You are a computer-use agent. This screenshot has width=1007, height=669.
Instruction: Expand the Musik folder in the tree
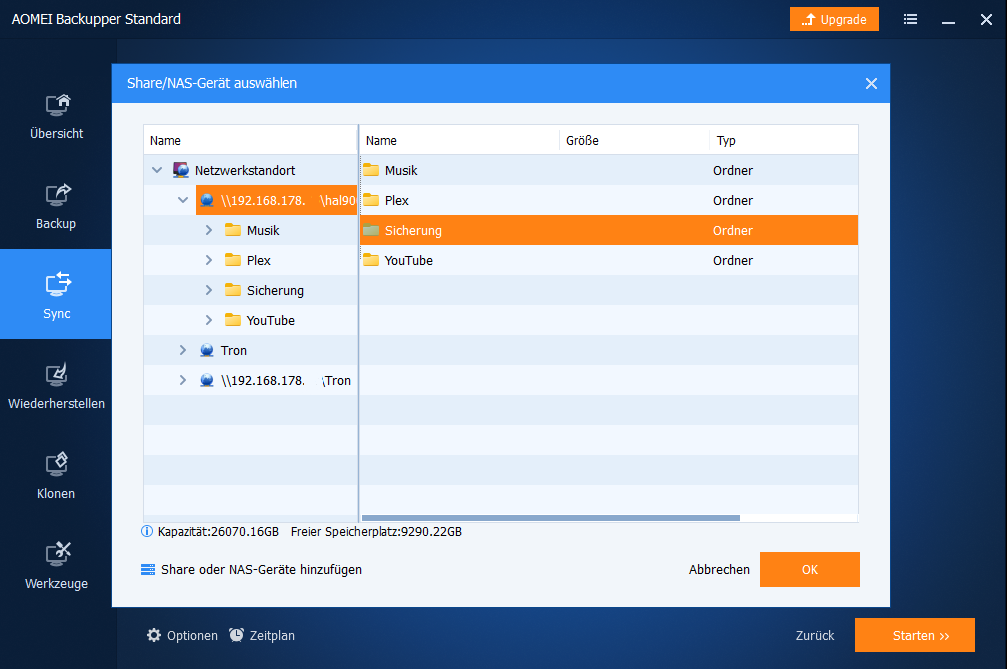(x=209, y=230)
